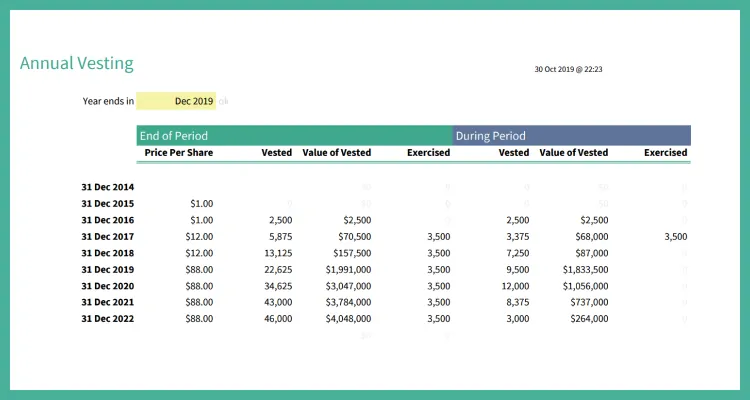Screen dimensions: 750x400
Task: Select the '31 Dec 2018' row label
Action: [108, 253]
